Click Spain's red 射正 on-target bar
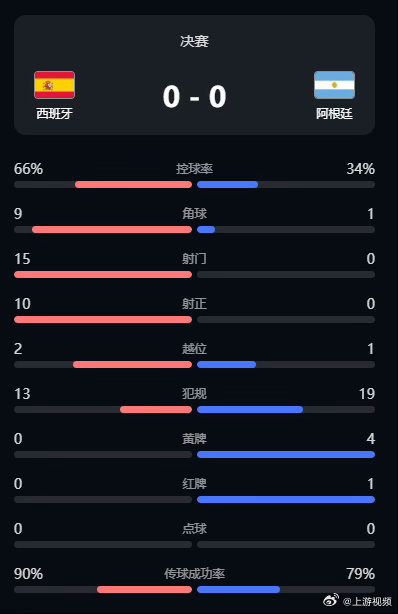Image resolution: width=398 pixels, height=614 pixels. [103, 320]
